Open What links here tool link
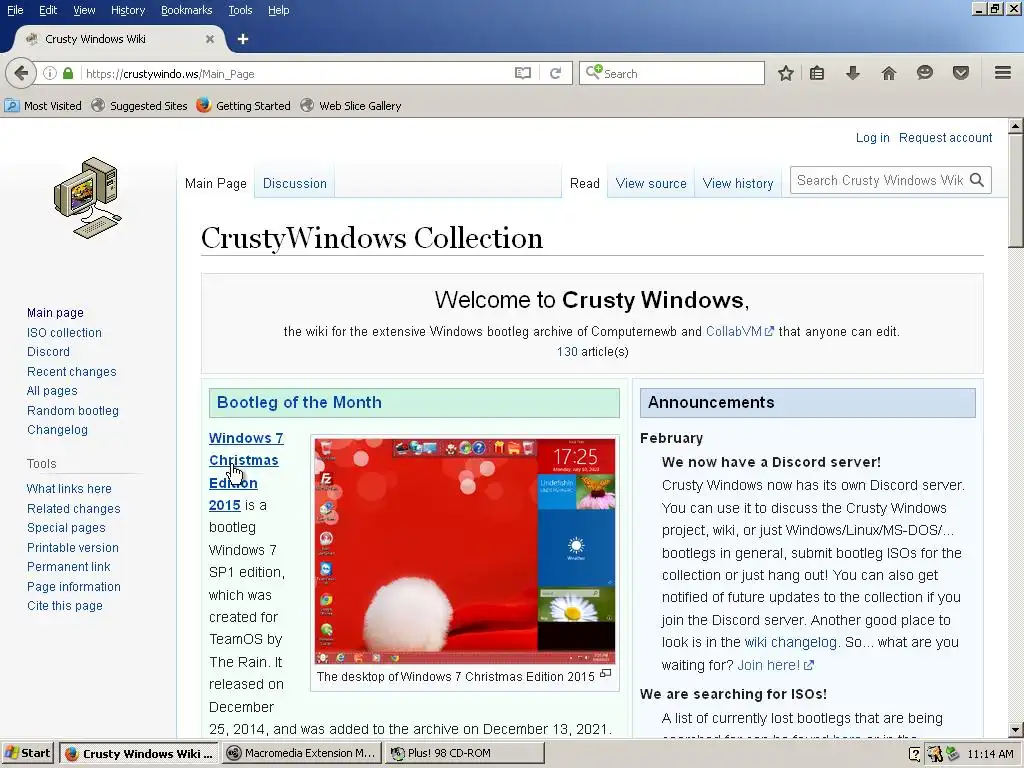 [x=69, y=488]
